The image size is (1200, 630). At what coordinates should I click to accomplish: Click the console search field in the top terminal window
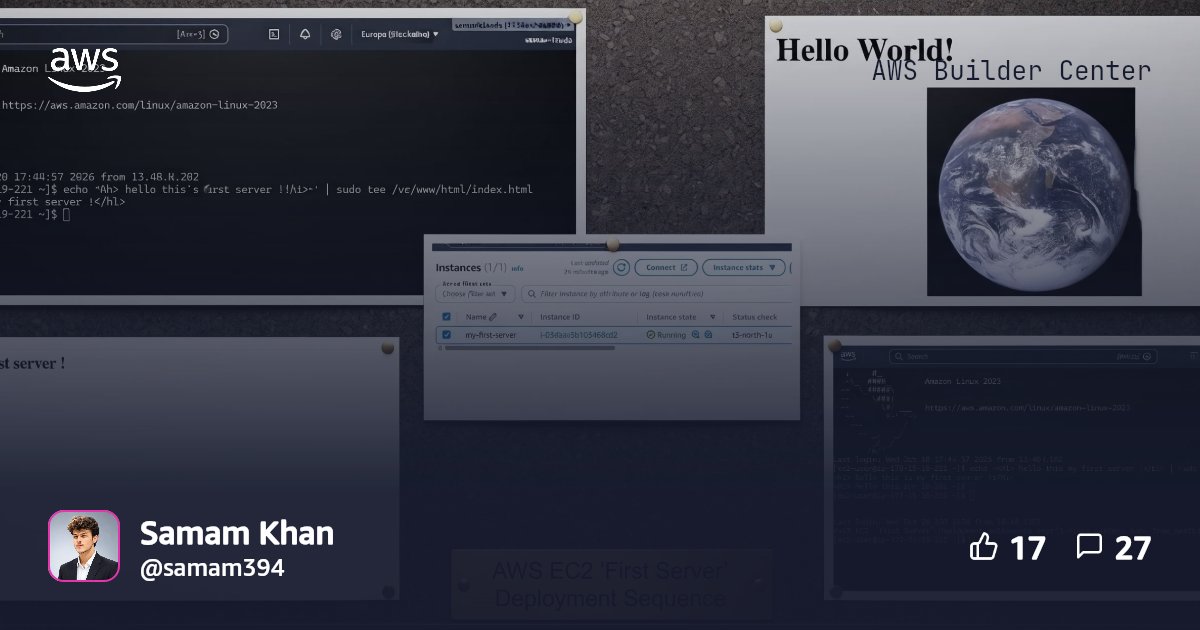coord(113,34)
